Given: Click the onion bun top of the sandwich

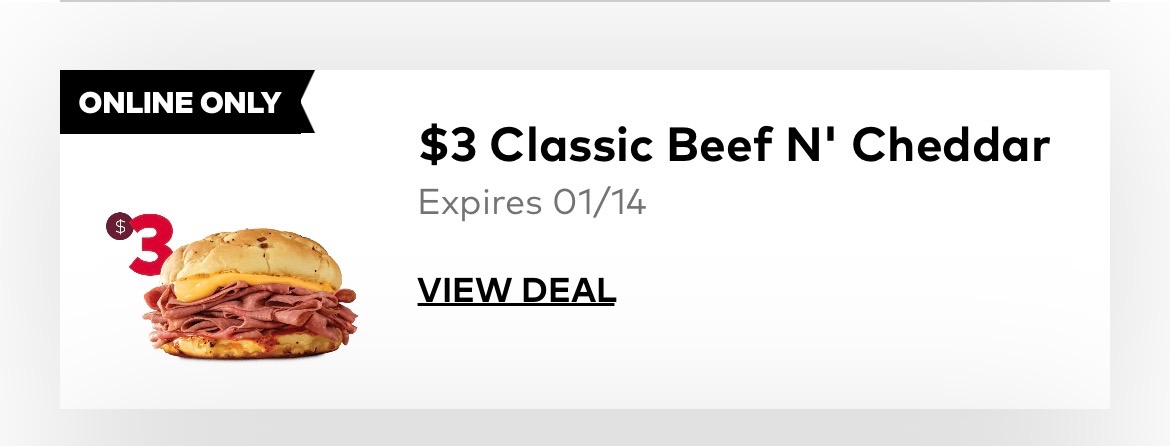Looking at the screenshot, I should (251, 254).
